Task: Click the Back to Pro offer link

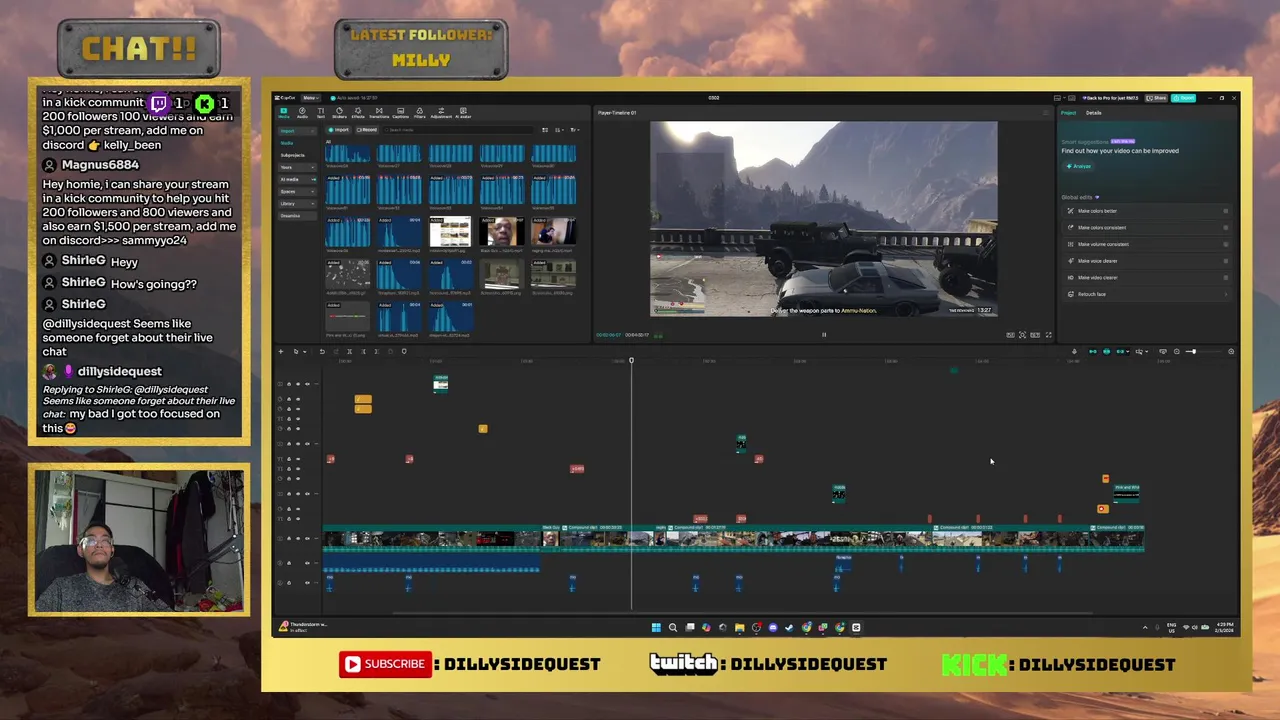Action: click(x=1110, y=98)
